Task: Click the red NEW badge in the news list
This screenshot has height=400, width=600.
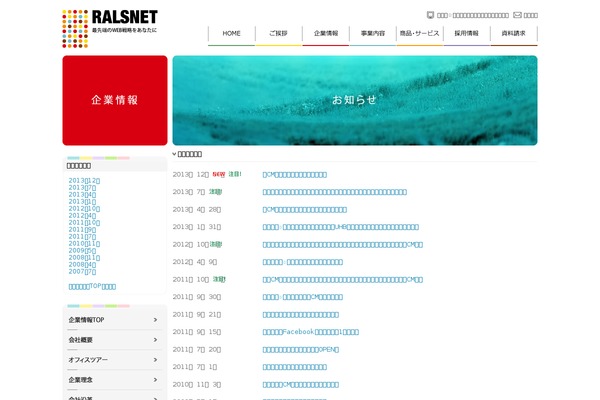Action: (x=219, y=174)
